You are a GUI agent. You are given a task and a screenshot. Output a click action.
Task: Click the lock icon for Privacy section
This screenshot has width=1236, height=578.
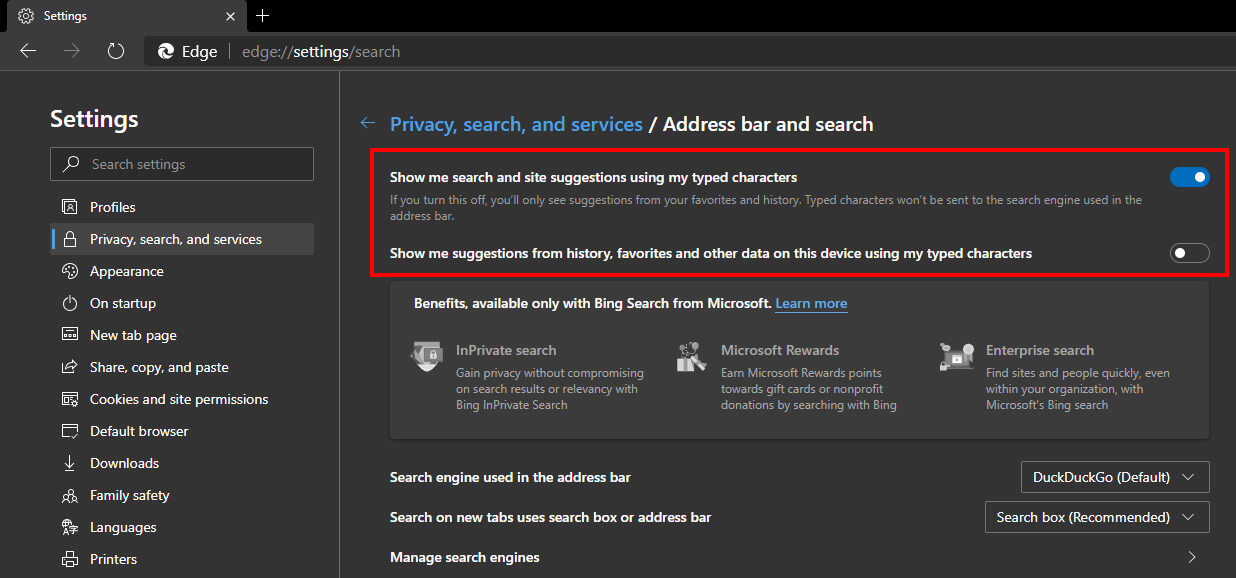(70, 239)
